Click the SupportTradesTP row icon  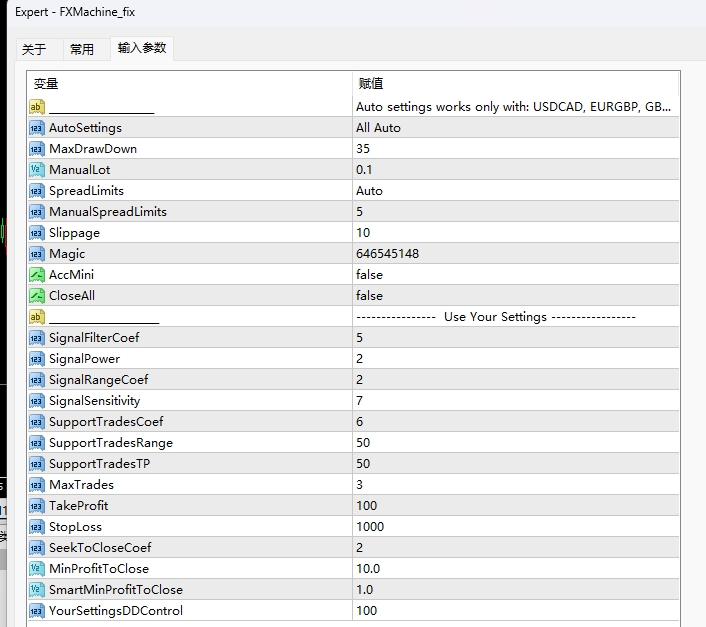click(x=37, y=464)
